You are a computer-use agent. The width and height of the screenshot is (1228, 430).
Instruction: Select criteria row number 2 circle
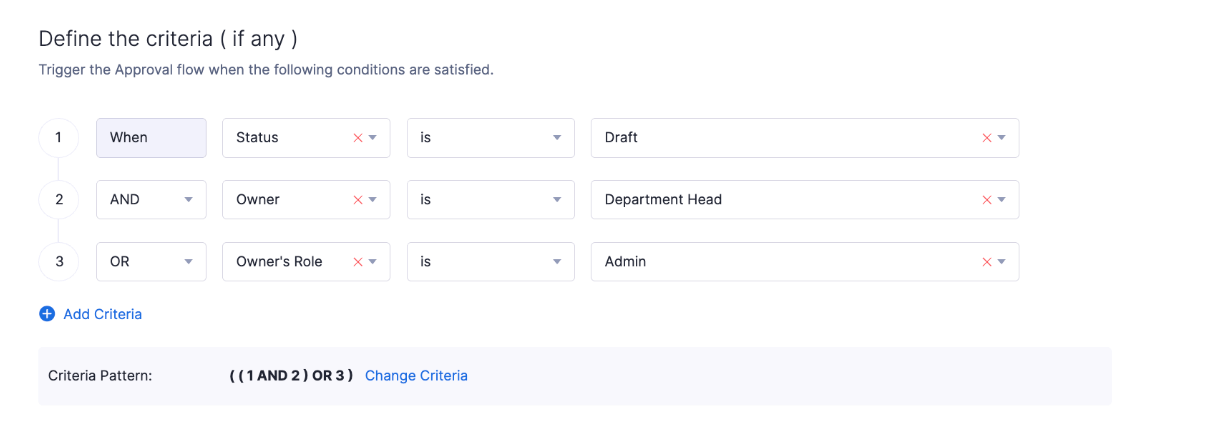(59, 200)
